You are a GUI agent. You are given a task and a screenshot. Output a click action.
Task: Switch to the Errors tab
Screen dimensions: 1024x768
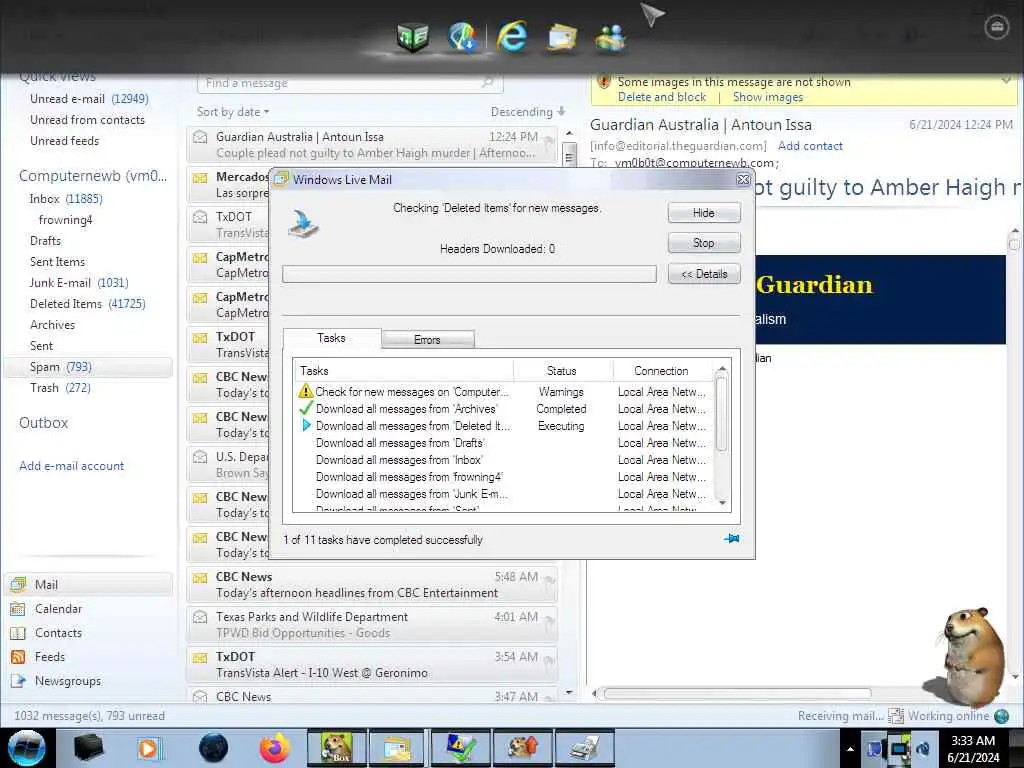[427, 340]
